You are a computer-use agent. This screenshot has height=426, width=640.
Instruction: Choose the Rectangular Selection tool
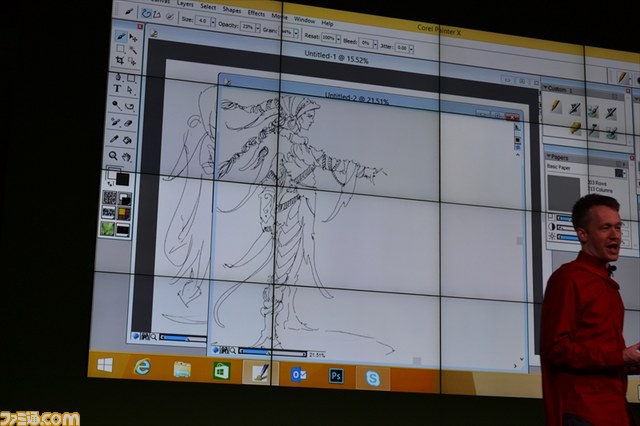pos(120,49)
